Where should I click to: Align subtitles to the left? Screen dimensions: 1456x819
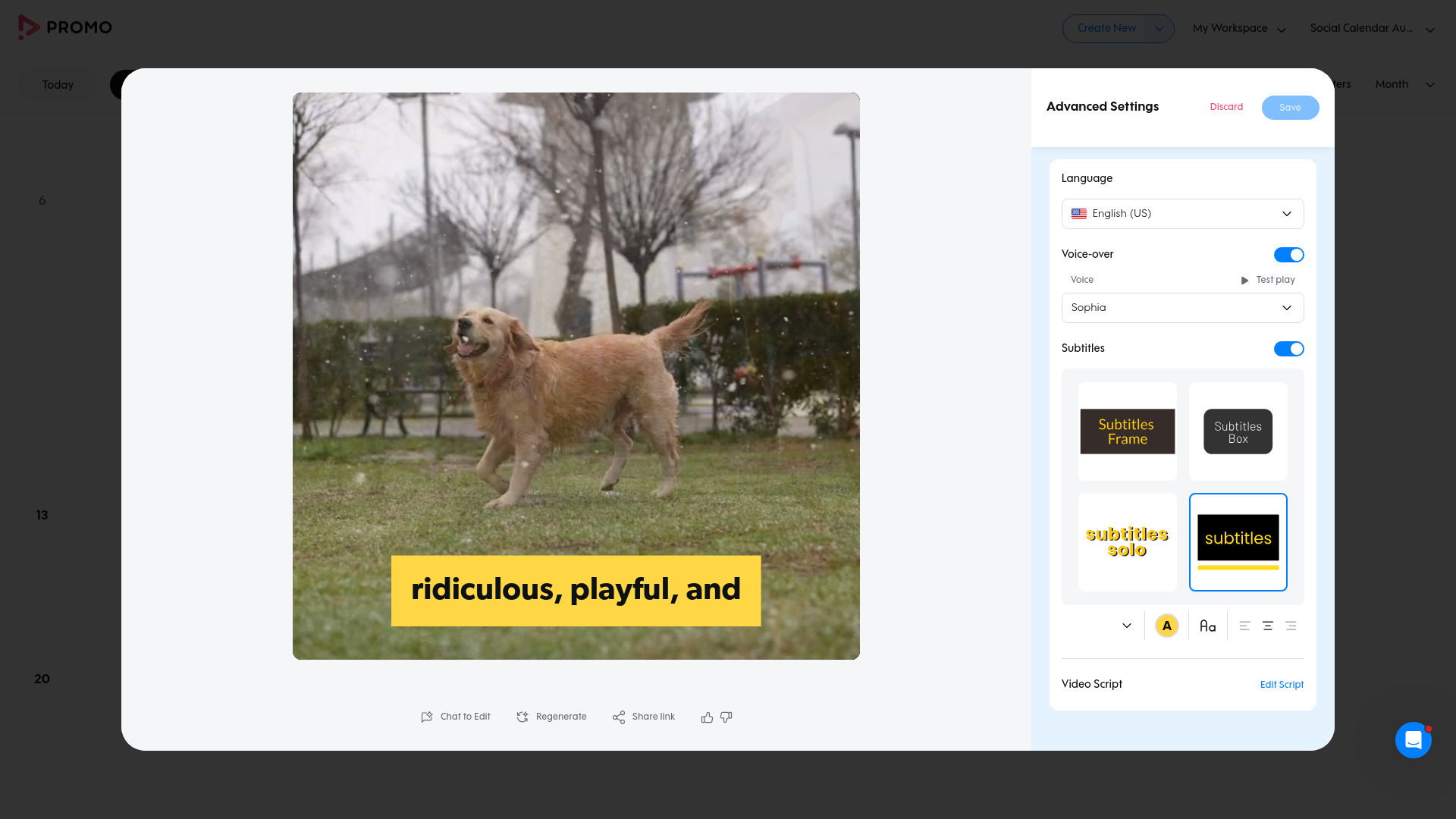click(1244, 626)
